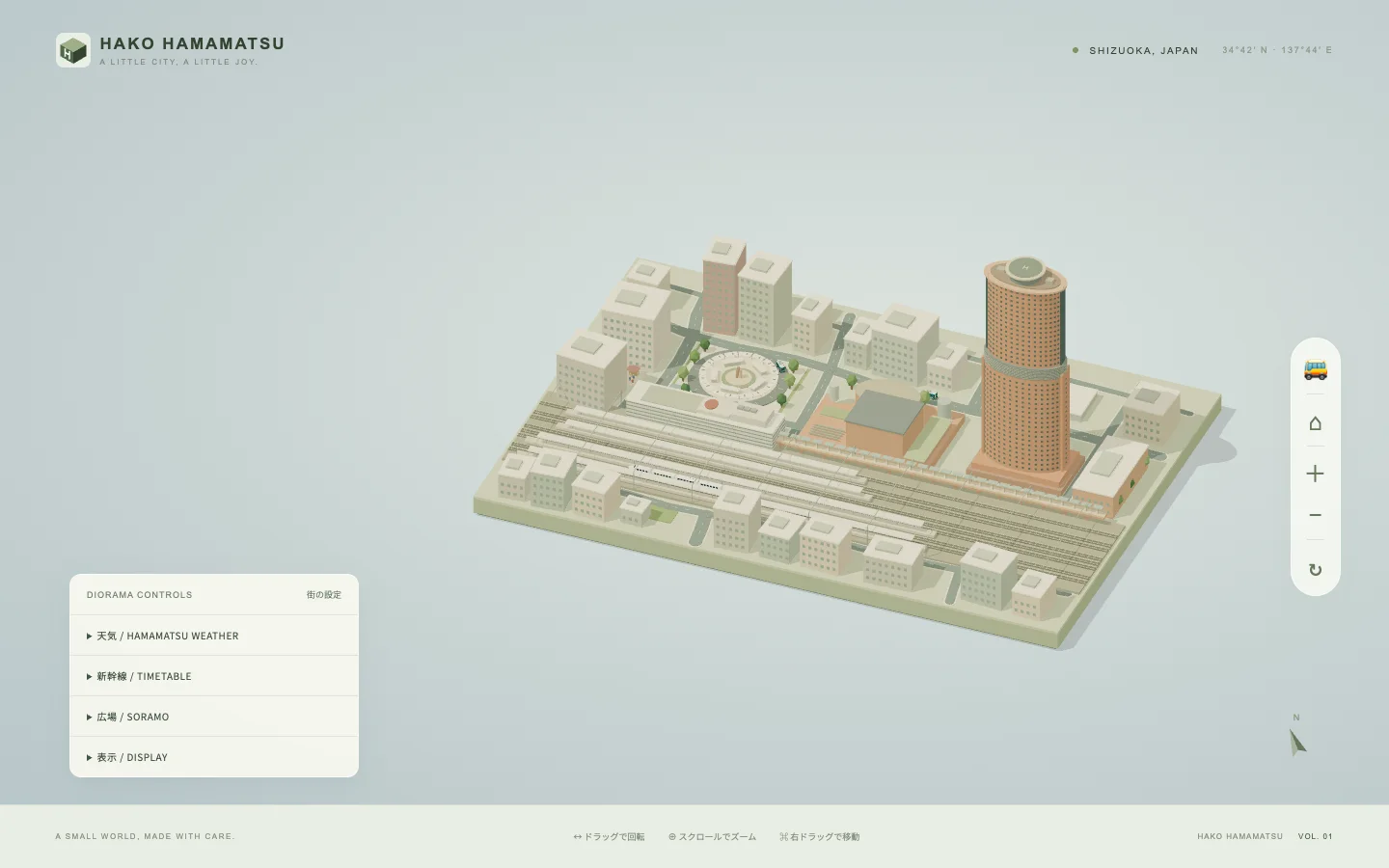Expand the 天気 / HAMAMATSU WEATHER section
The width and height of the screenshot is (1389, 868).
[214, 636]
